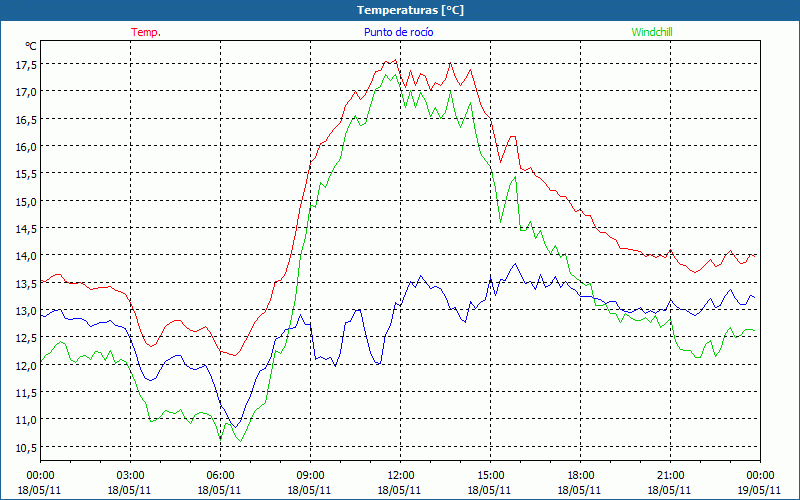Click the 15,0 y-axis value

pyautogui.click(x=26, y=201)
